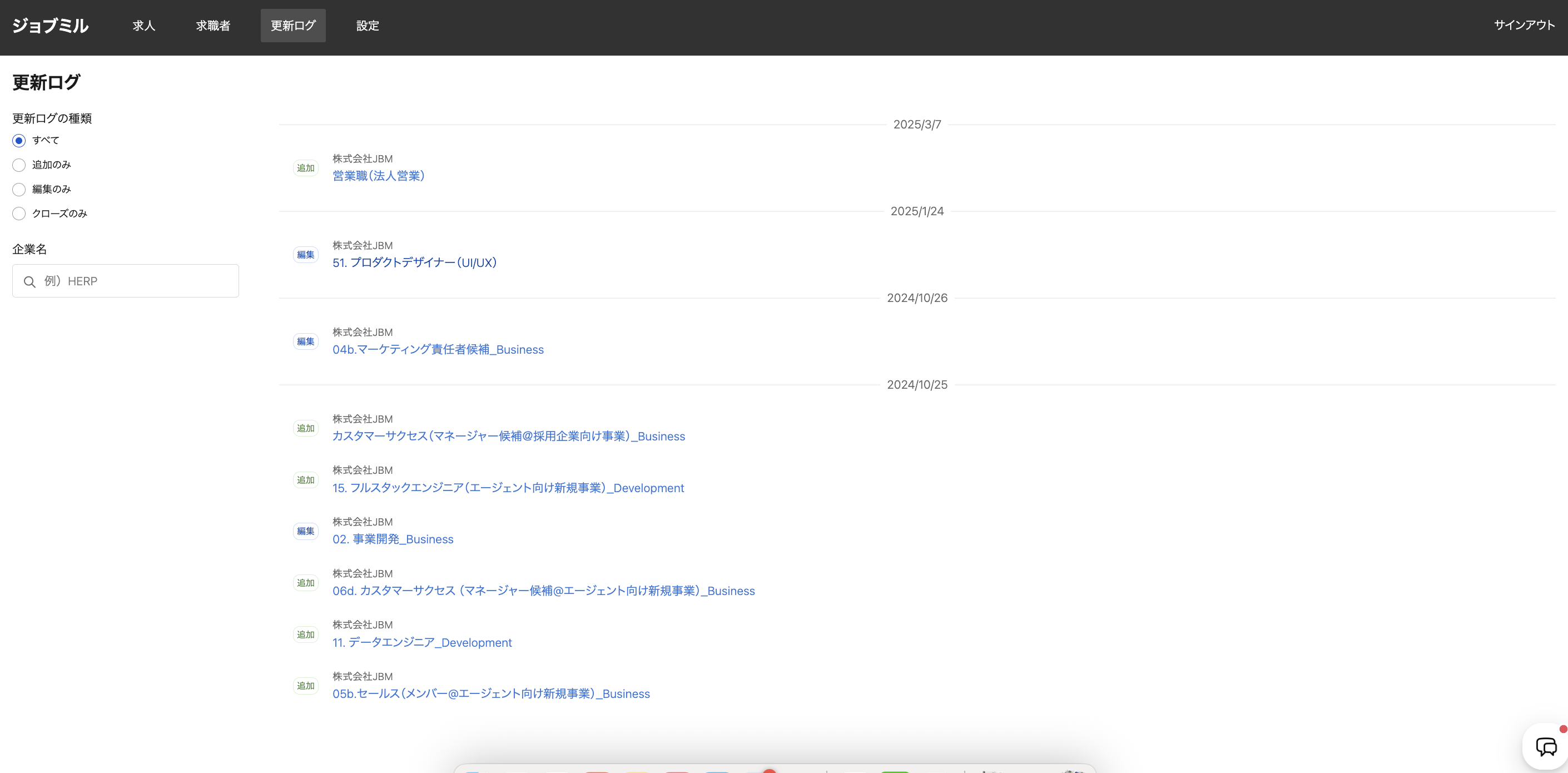Switch to the 更新ログ tab

tap(293, 26)
